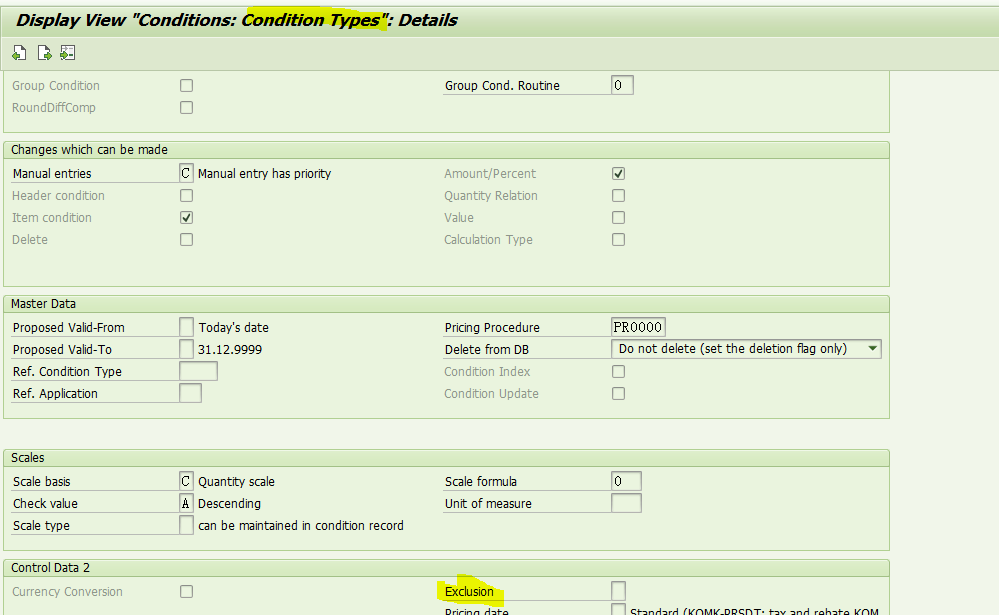Screen dimensions: 999x615
Task: Click the Pricing Procedure input field
Action: tap(639, 326)
